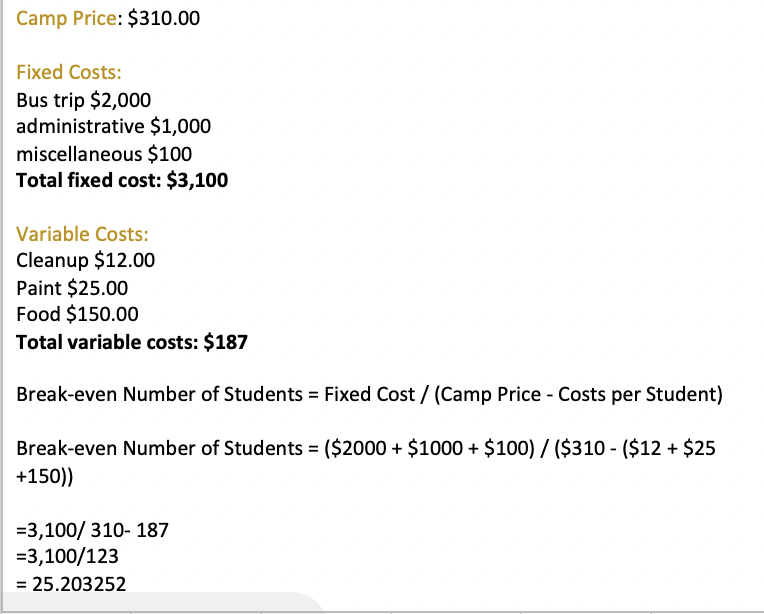
Task: Place cursor on "Bus trip $2,000" line
Action: [84, 100]
